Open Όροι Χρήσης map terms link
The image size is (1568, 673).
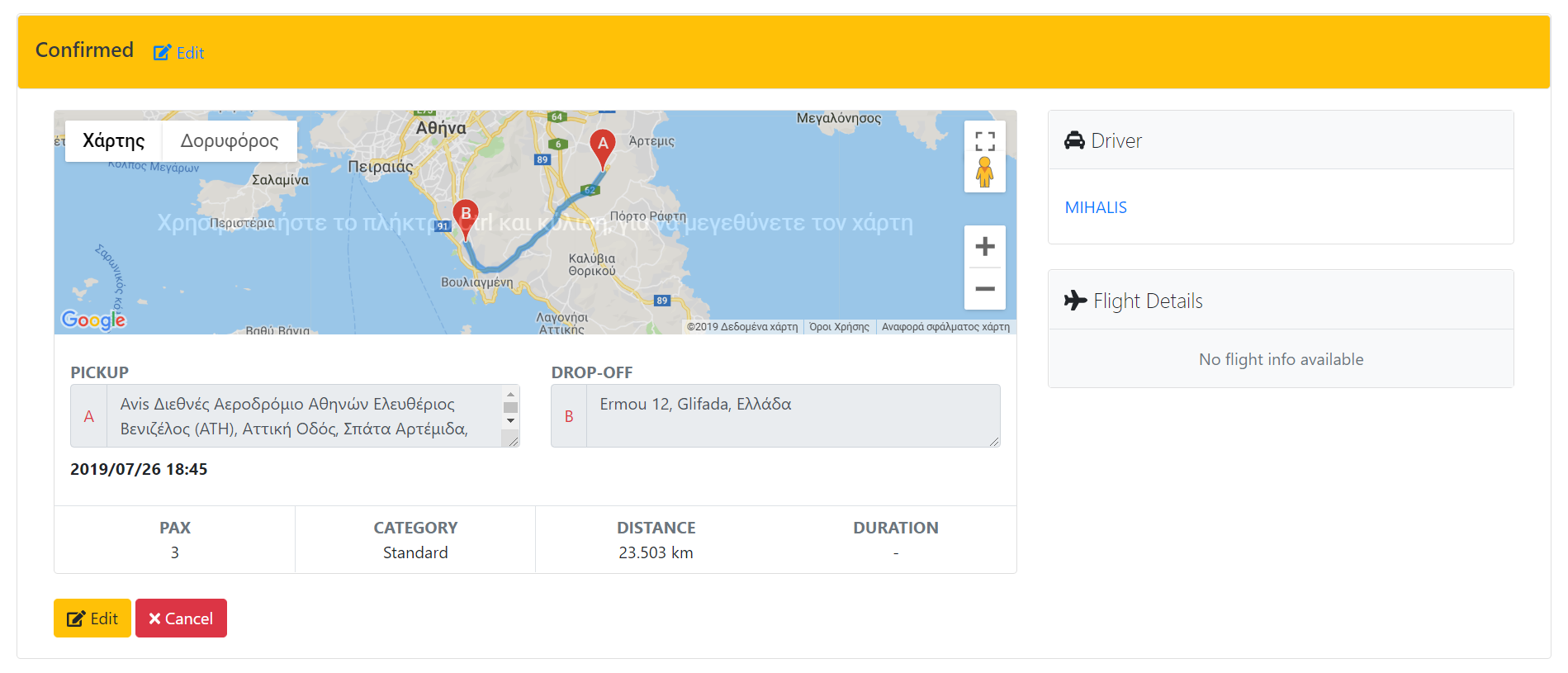coord(839,327)
